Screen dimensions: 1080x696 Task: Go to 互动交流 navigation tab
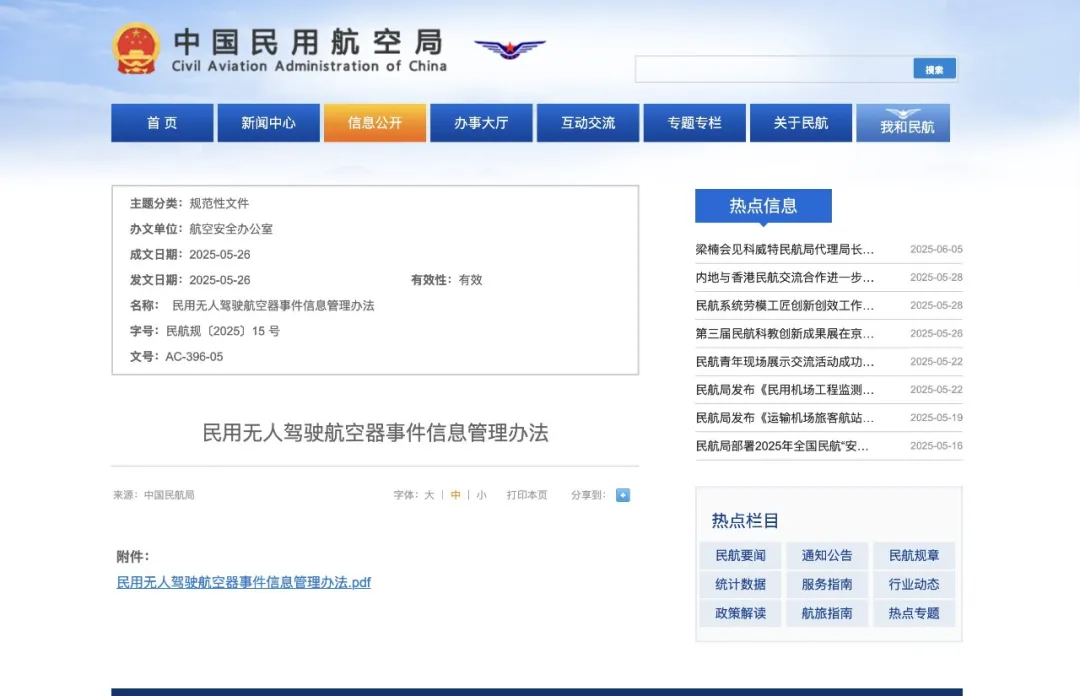coord(588,123)
